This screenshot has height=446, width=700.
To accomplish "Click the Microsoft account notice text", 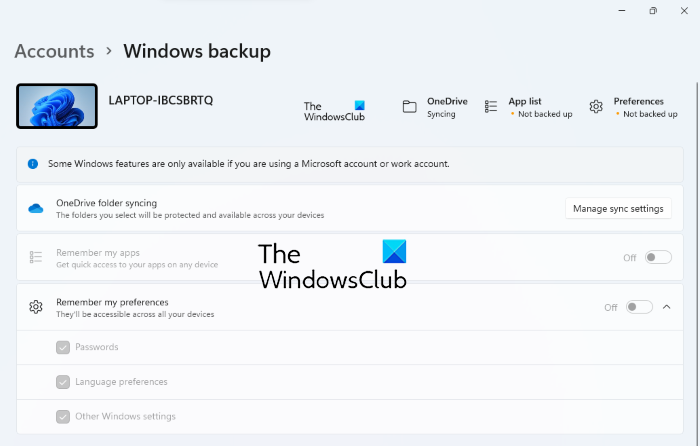I will pyautogui.click(x=249, y=164).
